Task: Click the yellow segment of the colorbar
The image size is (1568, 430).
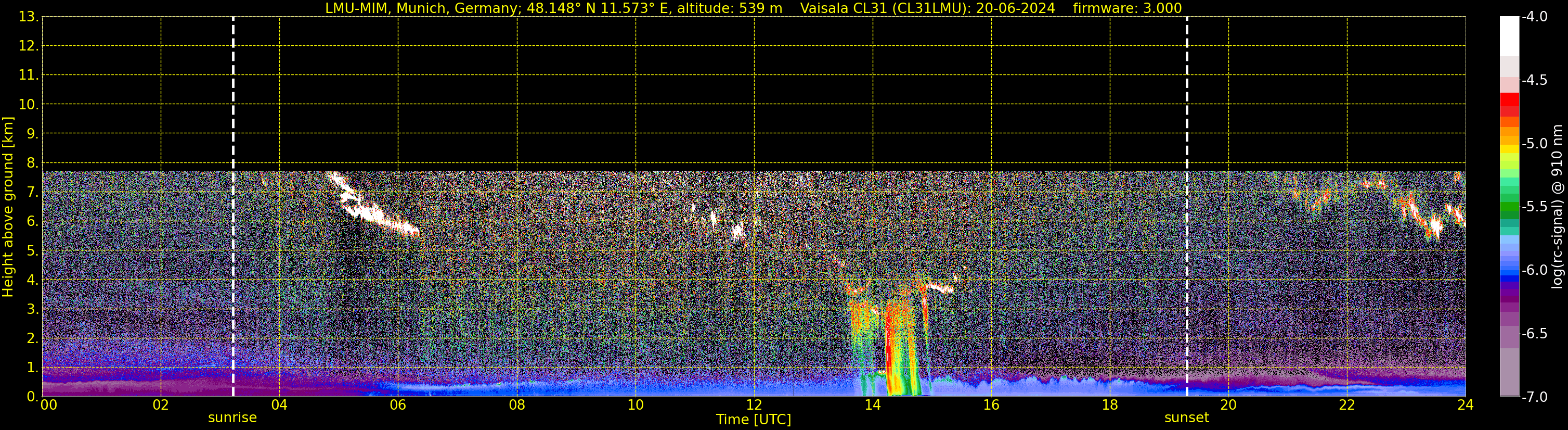Action: [x=1509, y=148]
